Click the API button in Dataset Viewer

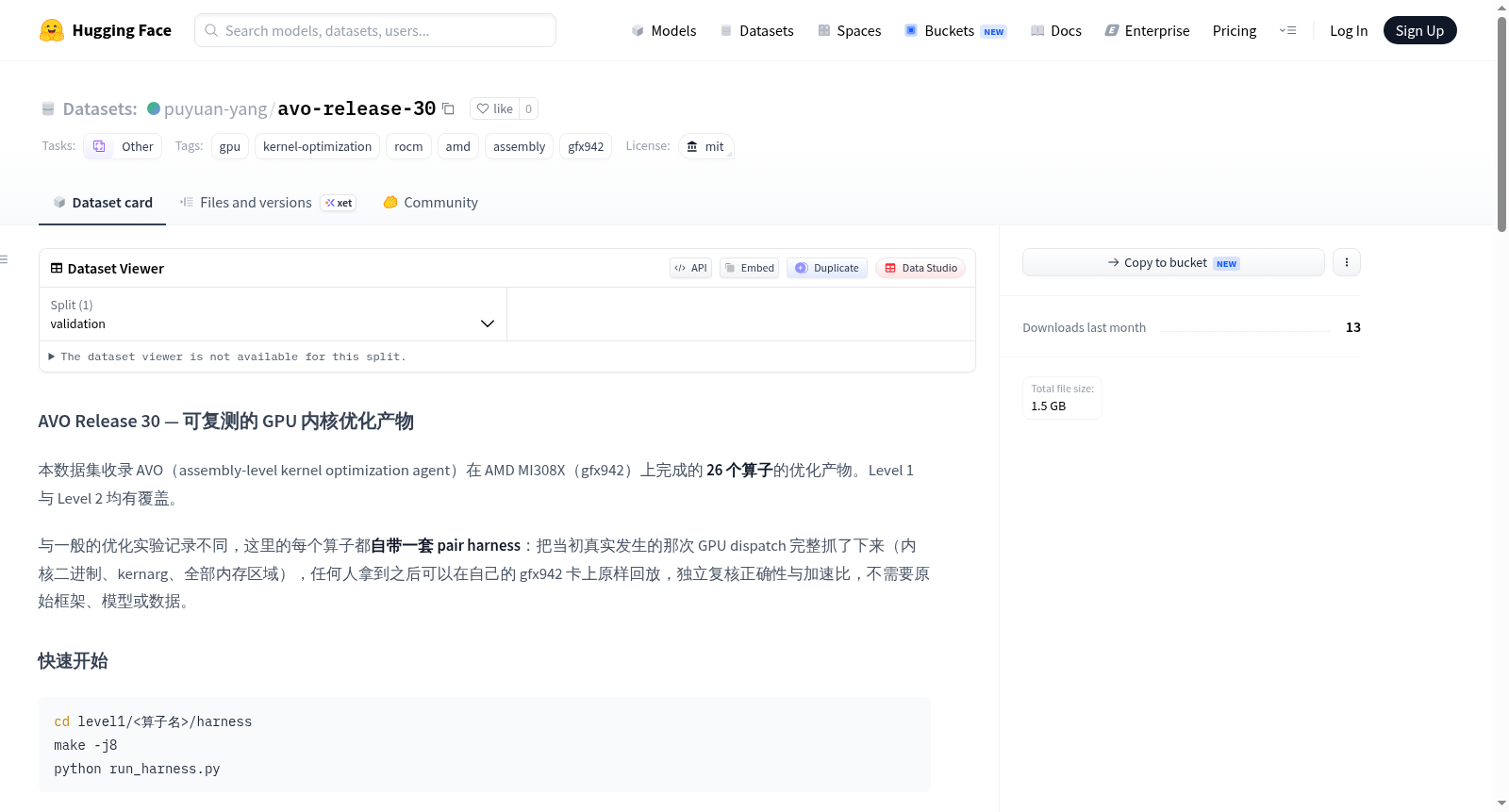click(690, 268)
